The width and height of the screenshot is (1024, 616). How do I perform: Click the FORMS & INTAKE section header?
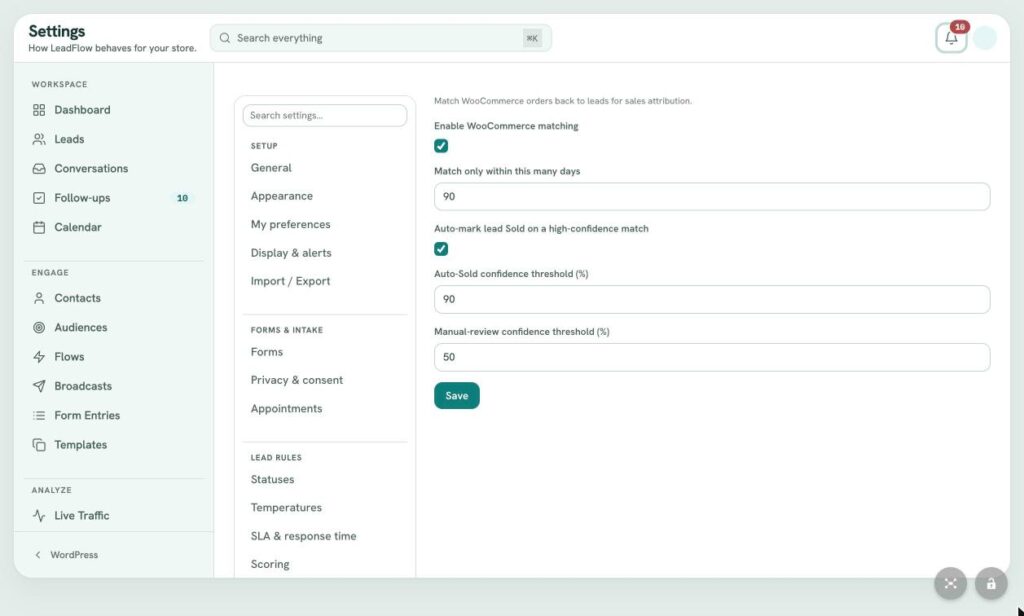coord(287,330)
